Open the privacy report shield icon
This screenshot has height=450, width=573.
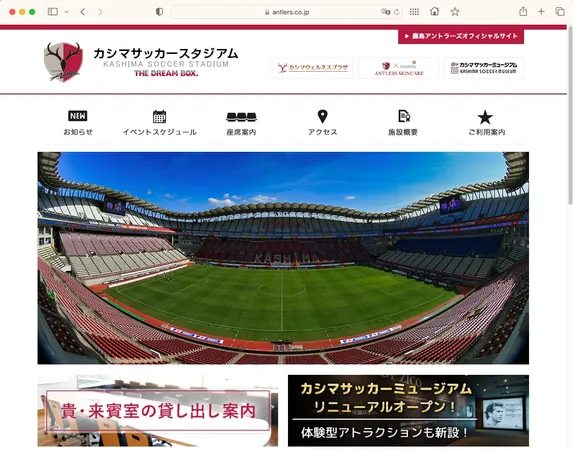point(159,12)
